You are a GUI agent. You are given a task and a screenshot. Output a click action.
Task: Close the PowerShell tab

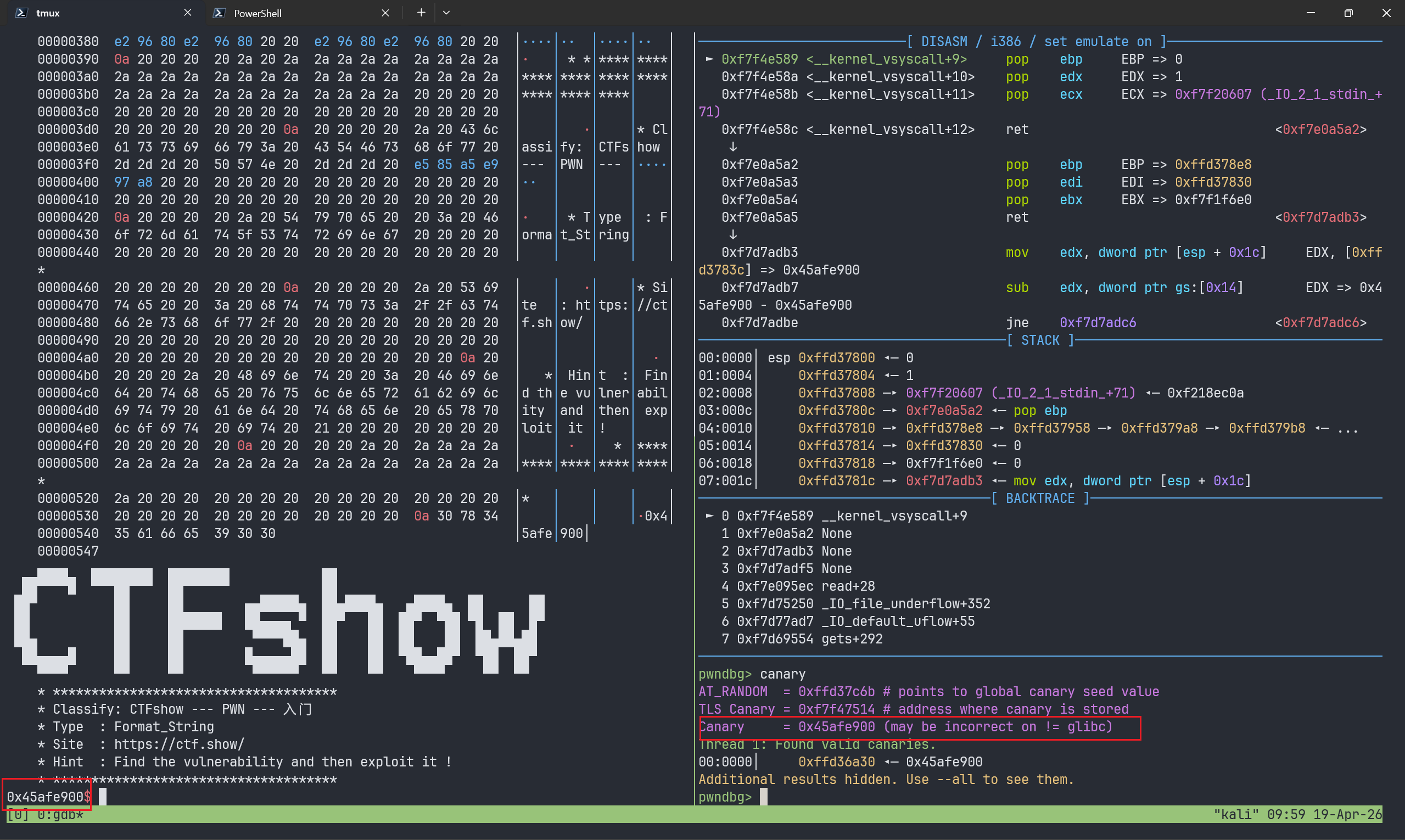click(385, 13)
